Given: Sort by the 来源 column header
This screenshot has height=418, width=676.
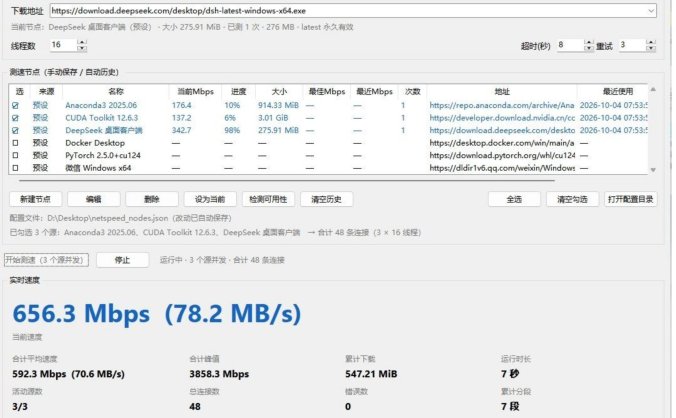Looking at the screenshot, I should coord(47,91).
